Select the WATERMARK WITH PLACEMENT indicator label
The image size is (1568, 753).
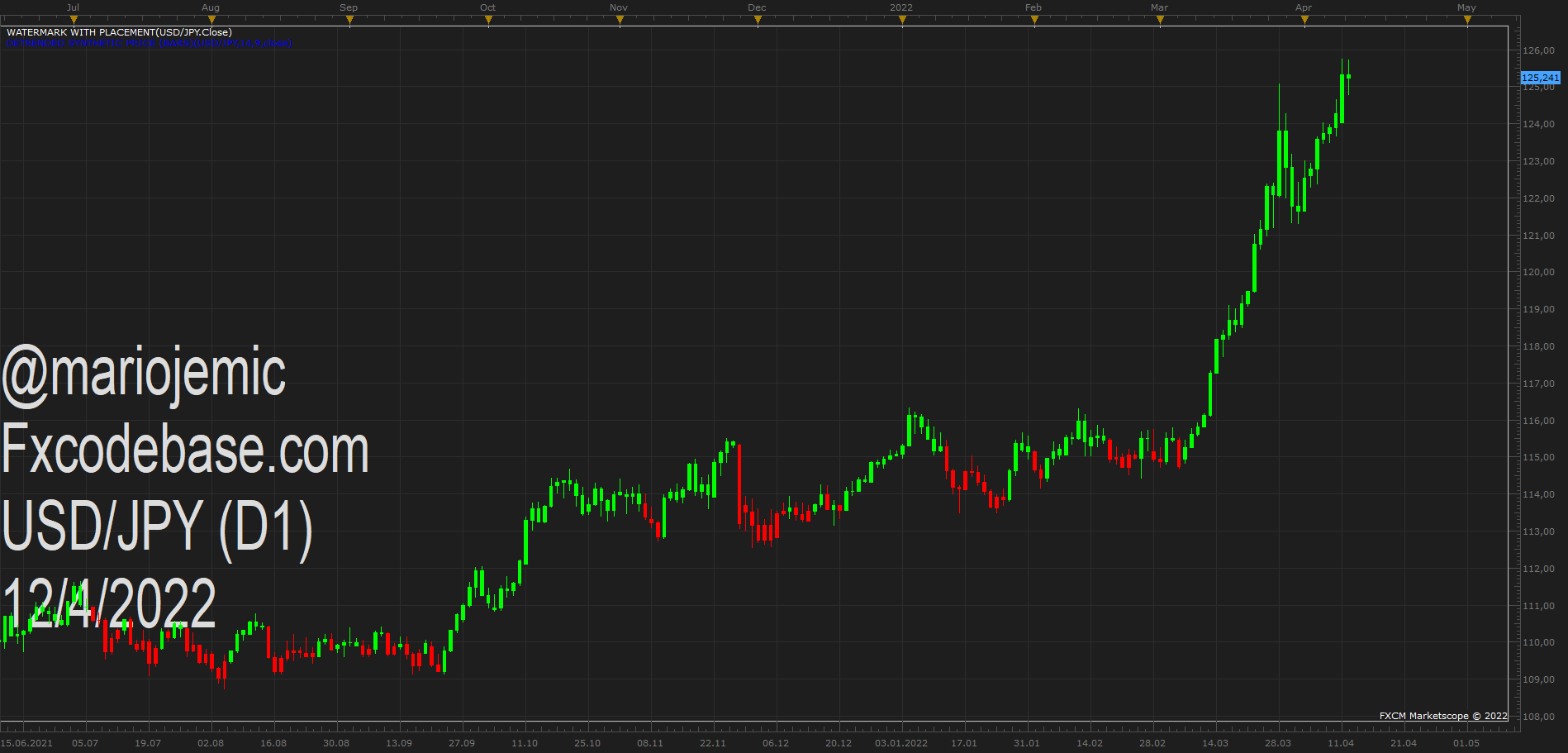119,32
